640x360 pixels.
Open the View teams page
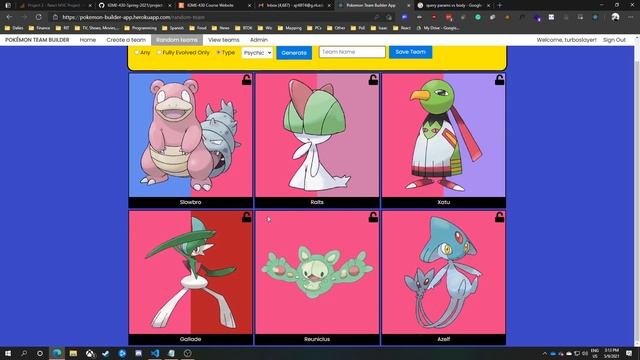224,40
